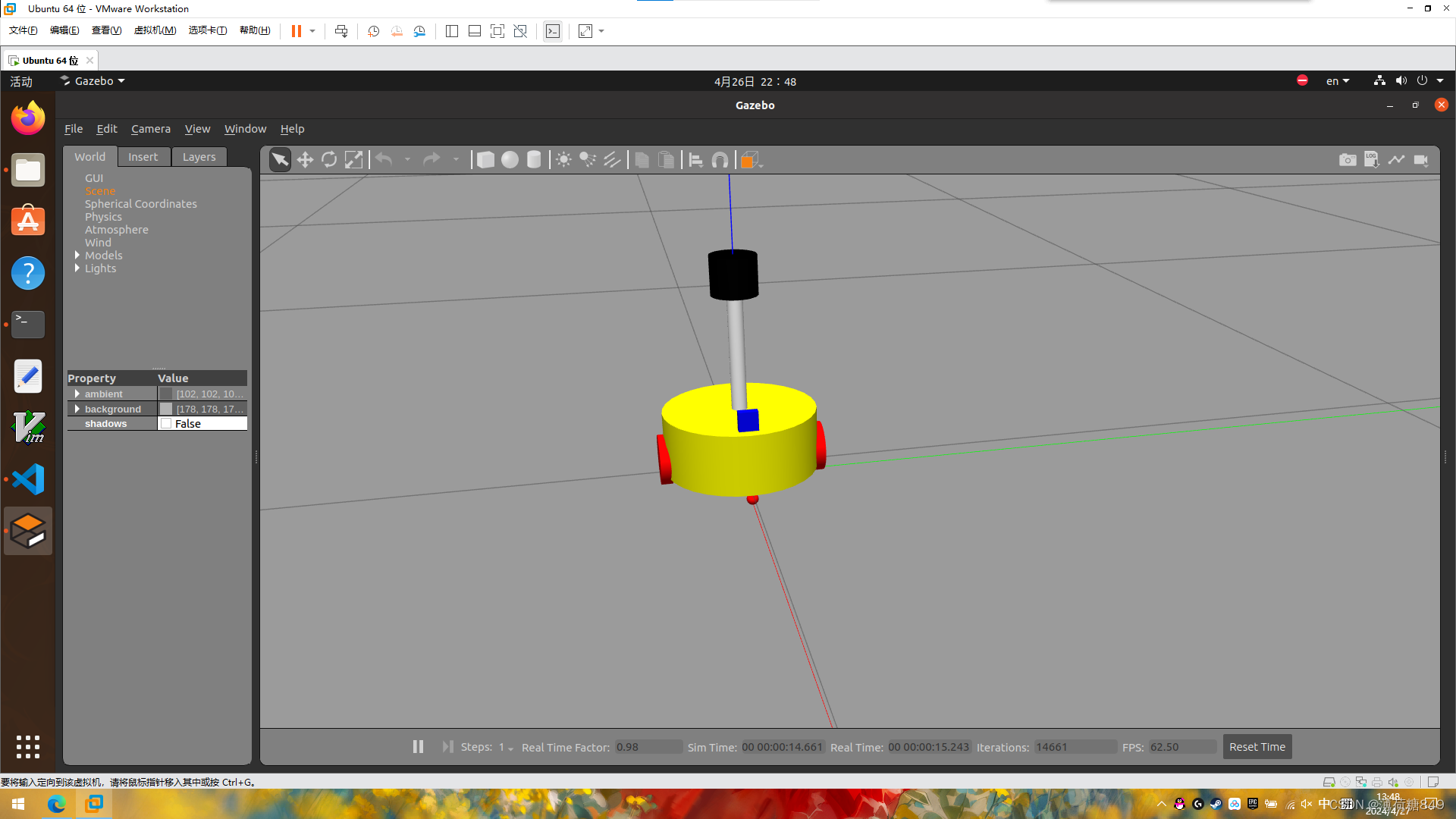Screen dimensions: 1456x819
Task: Switch to the Insert tab
Action: click(143, 157)
